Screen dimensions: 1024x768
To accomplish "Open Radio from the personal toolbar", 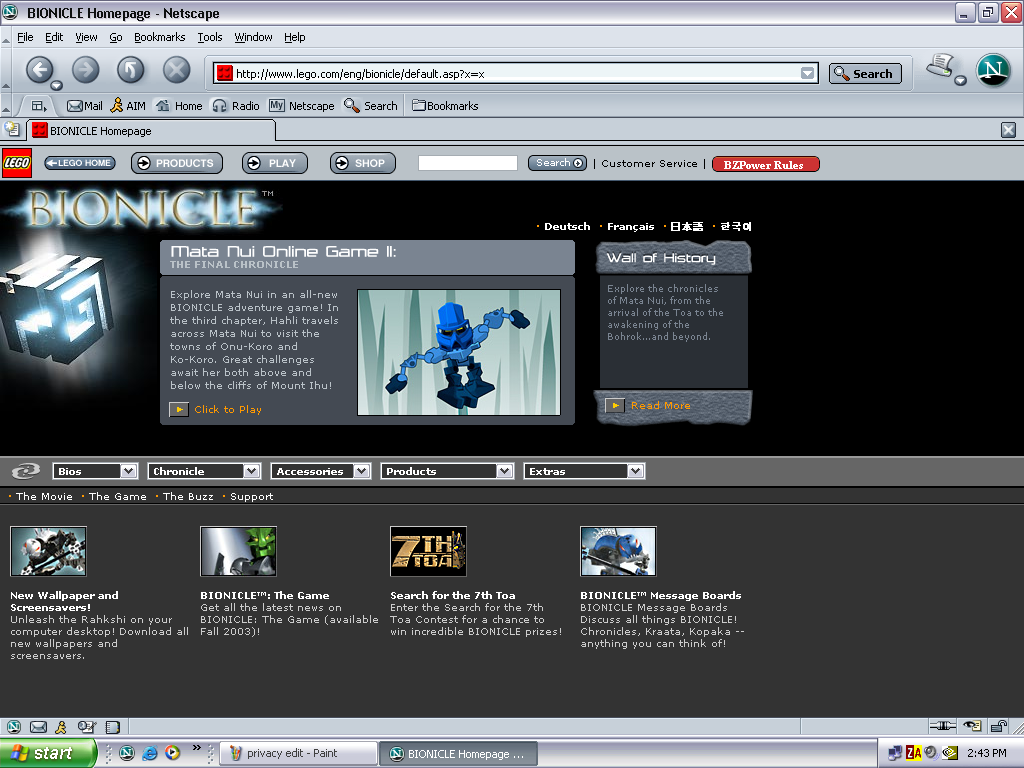I will (236, 106).
